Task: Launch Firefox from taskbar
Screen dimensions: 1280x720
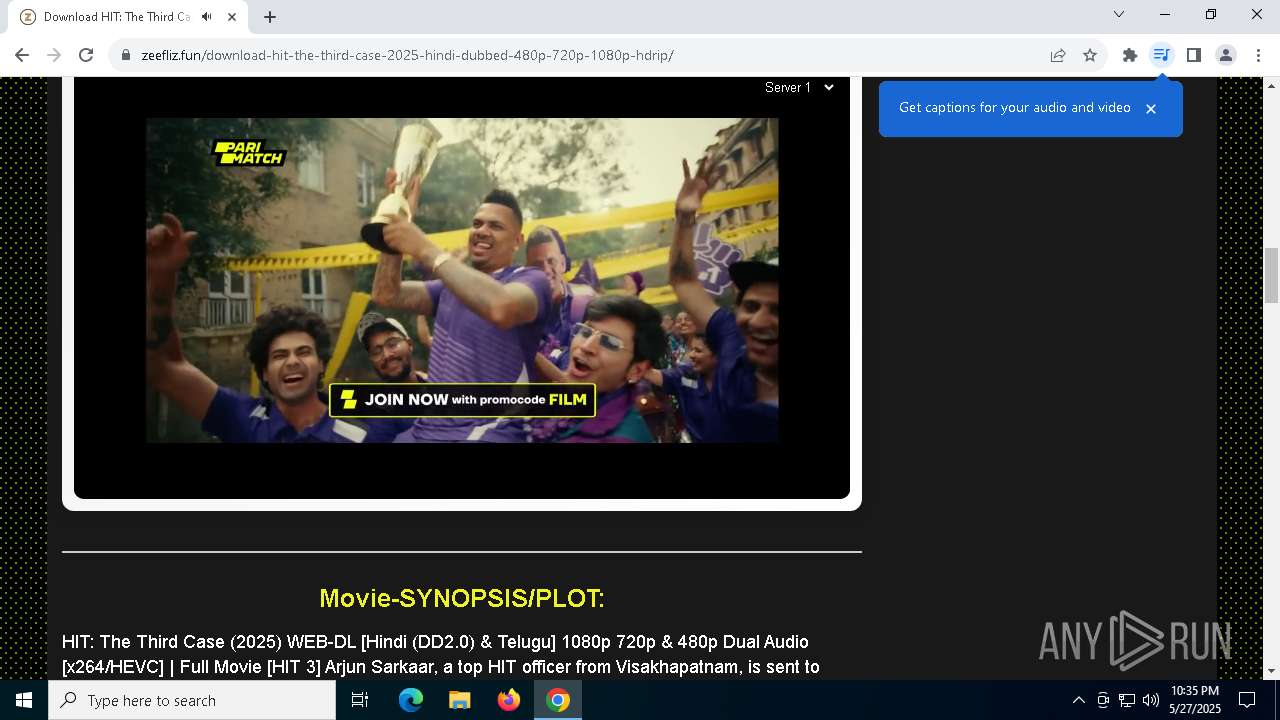Action: point(509,700)
